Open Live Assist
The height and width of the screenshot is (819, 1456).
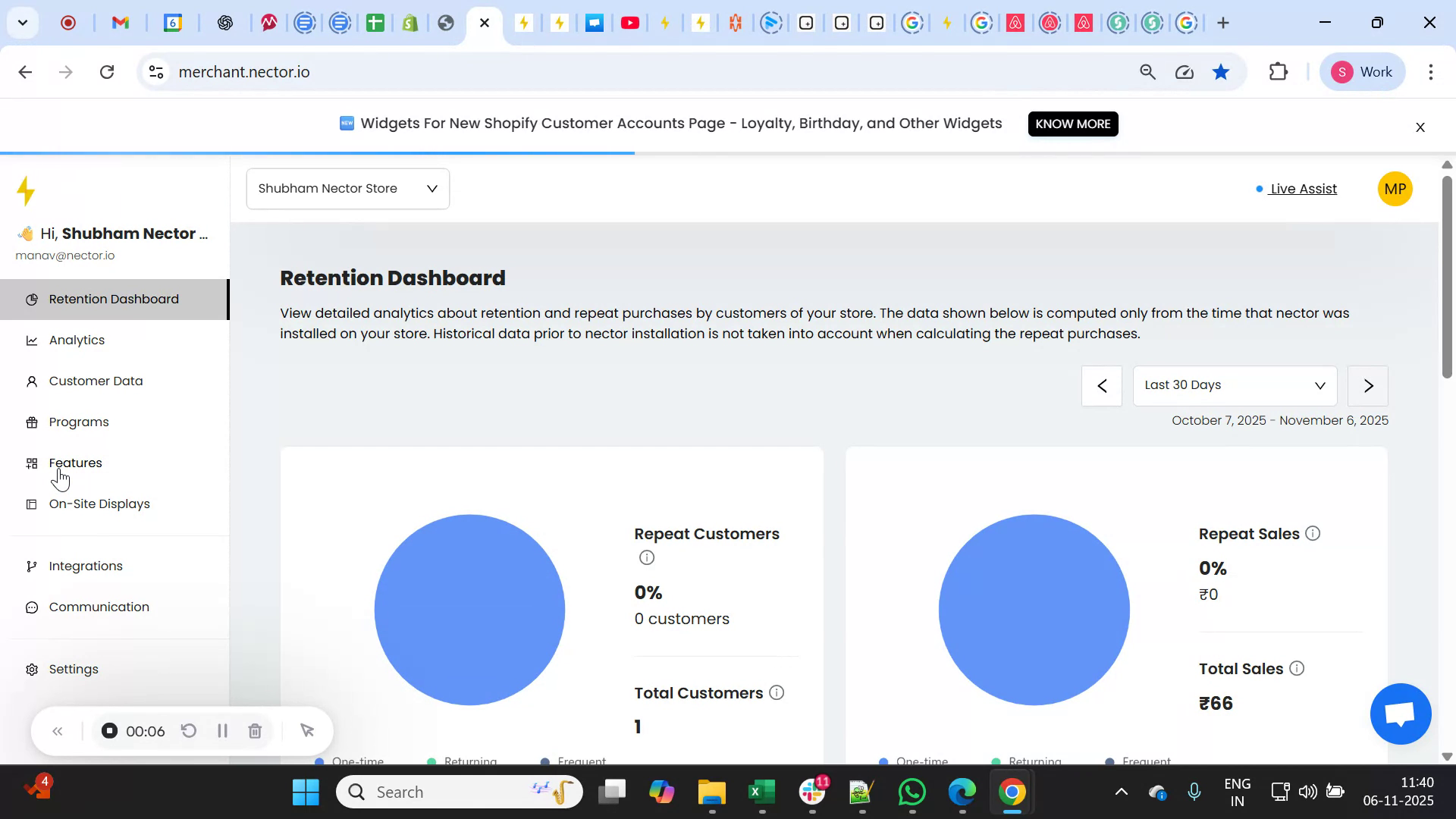pos(1302,189)
